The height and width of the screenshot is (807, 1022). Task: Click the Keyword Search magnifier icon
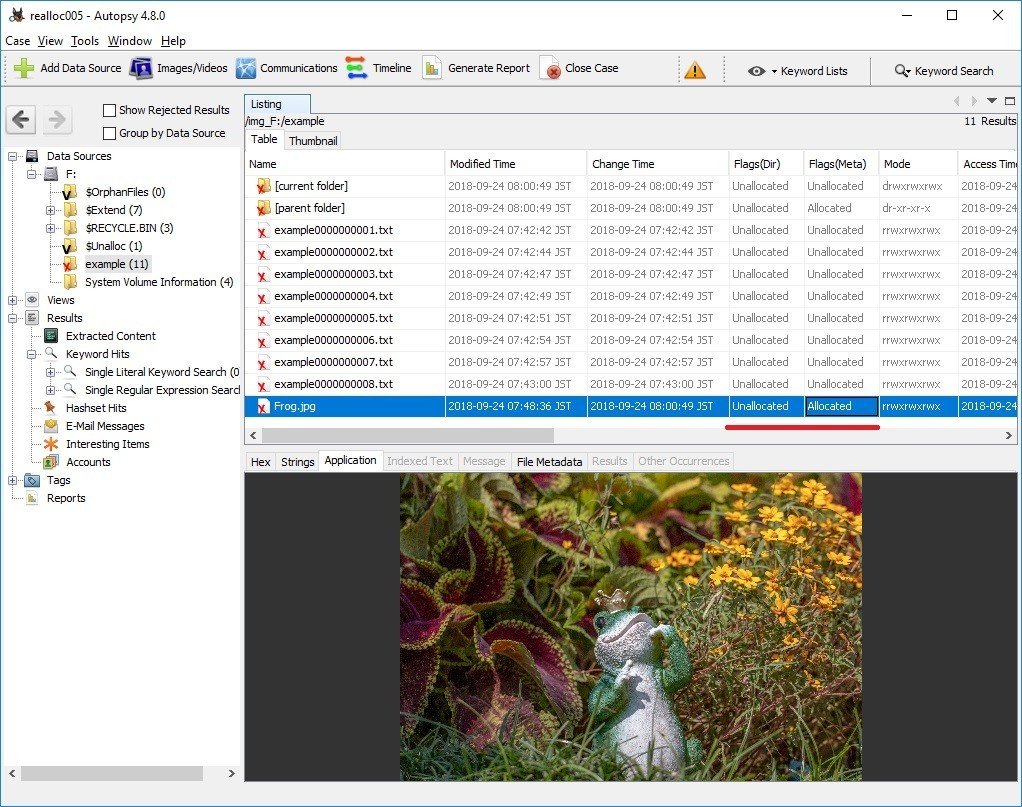[x=902, y=70]
